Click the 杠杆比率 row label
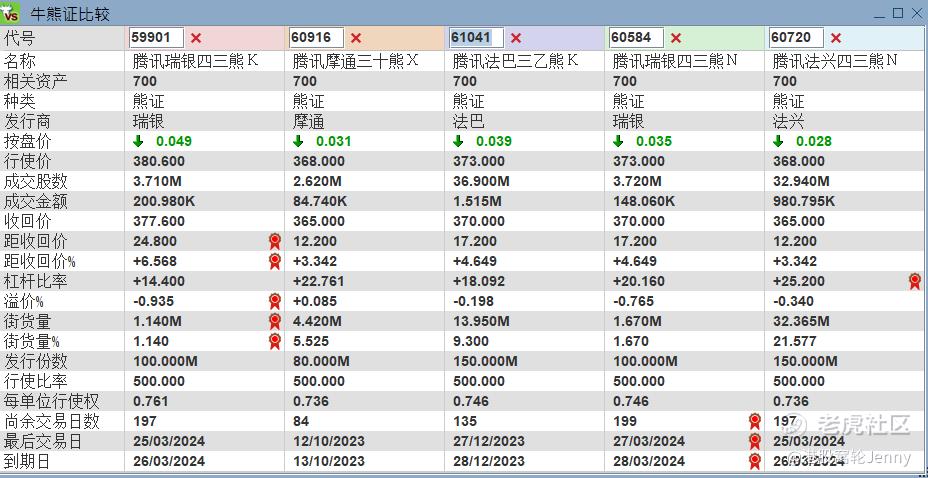928x478 pixels. pyautogui.click(x=36, y=281)
